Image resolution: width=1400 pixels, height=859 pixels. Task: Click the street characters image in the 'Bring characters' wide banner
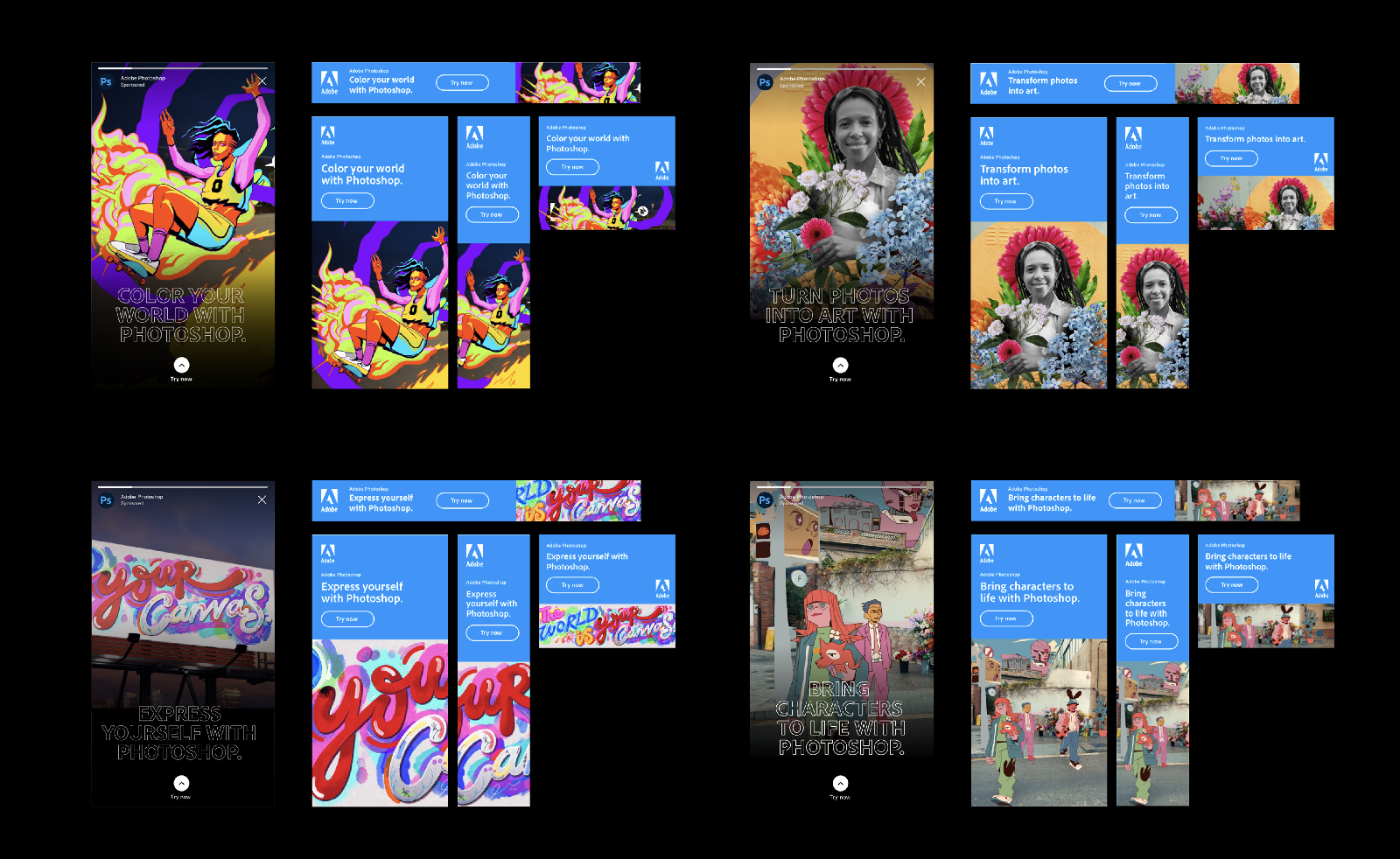tap(1236, 500)
